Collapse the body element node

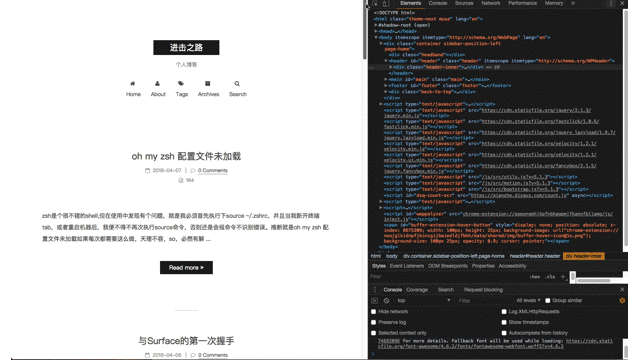coord(376,37)
